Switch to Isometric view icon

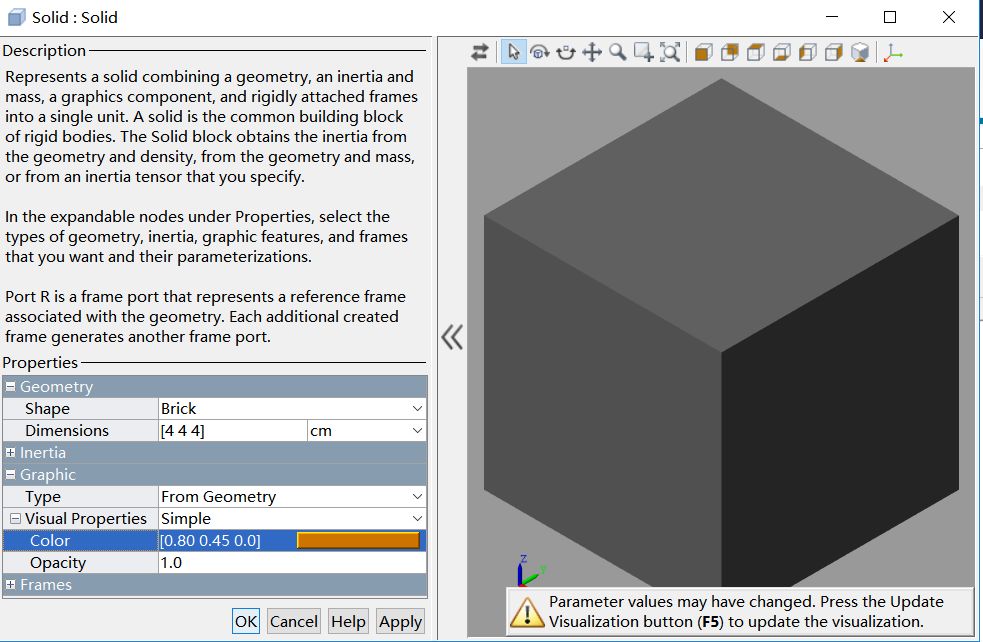(x=860, y=52)
